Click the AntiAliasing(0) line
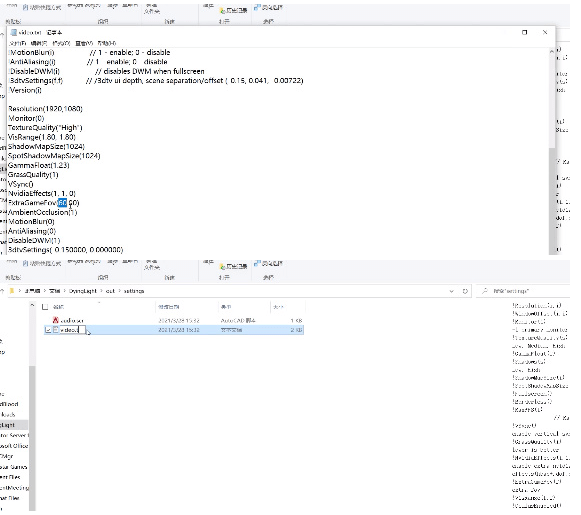The width and height of the screenshot is (581, 515). tap(32, 232)
